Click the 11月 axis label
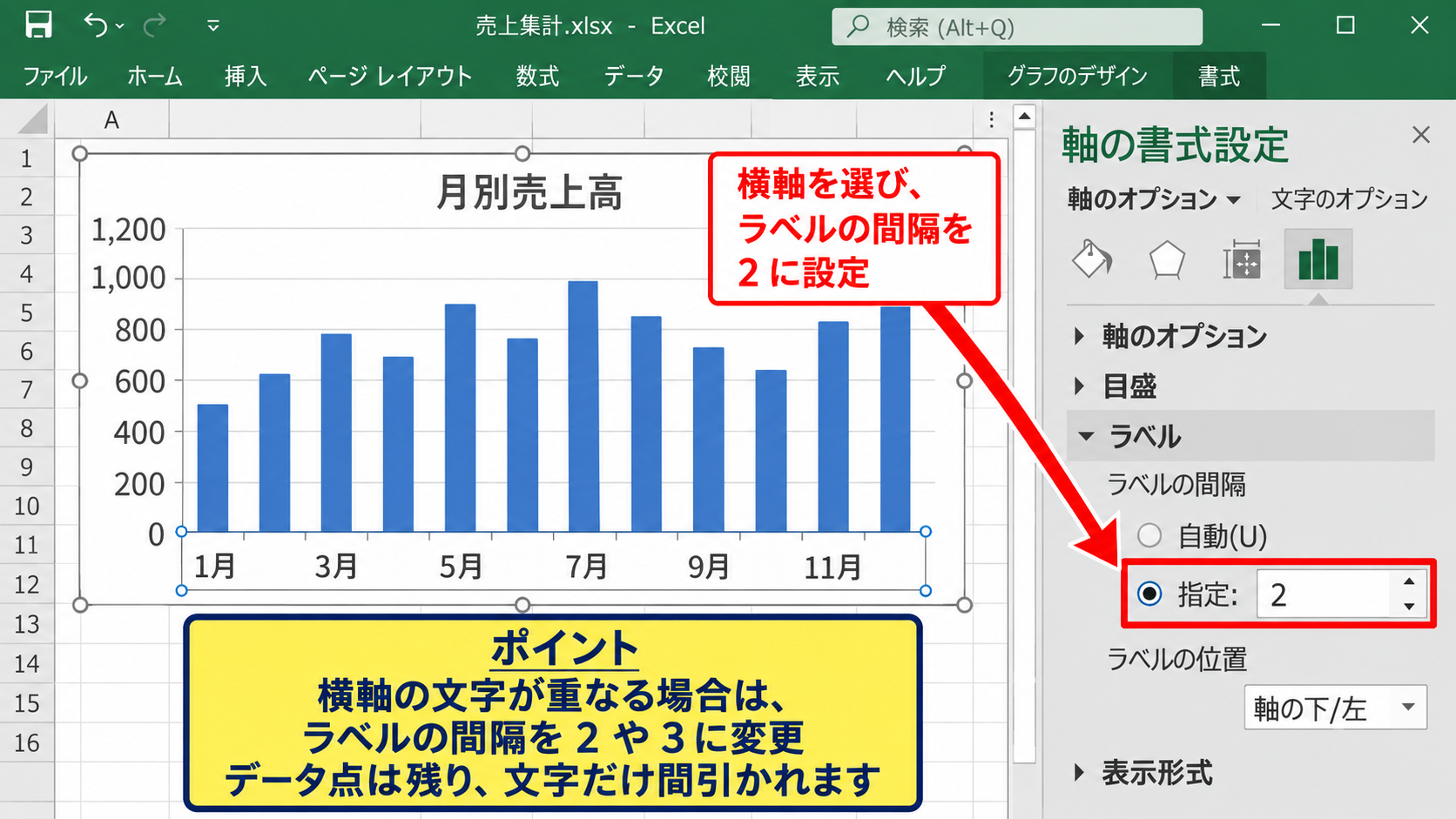This screenshot has height=819, width=1456. coord(832,567)
